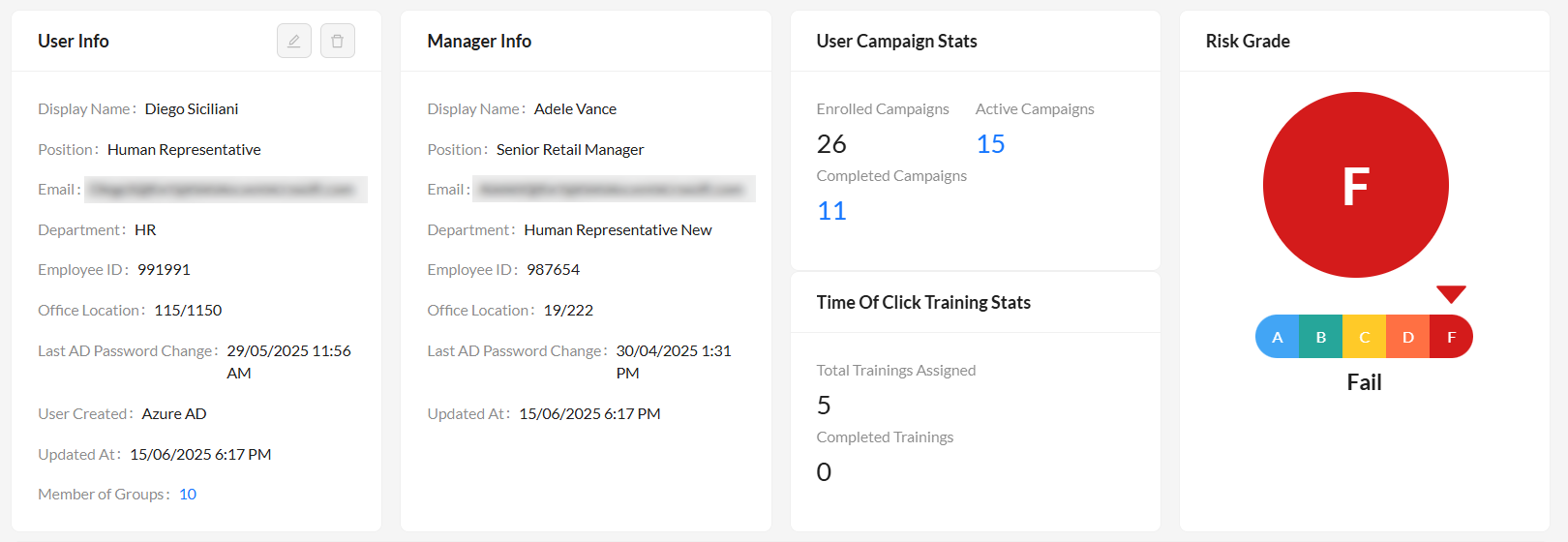Select grade C on risk scale
The height and width of the screenshot is (542, 1568).
[x=1365, y=337]
